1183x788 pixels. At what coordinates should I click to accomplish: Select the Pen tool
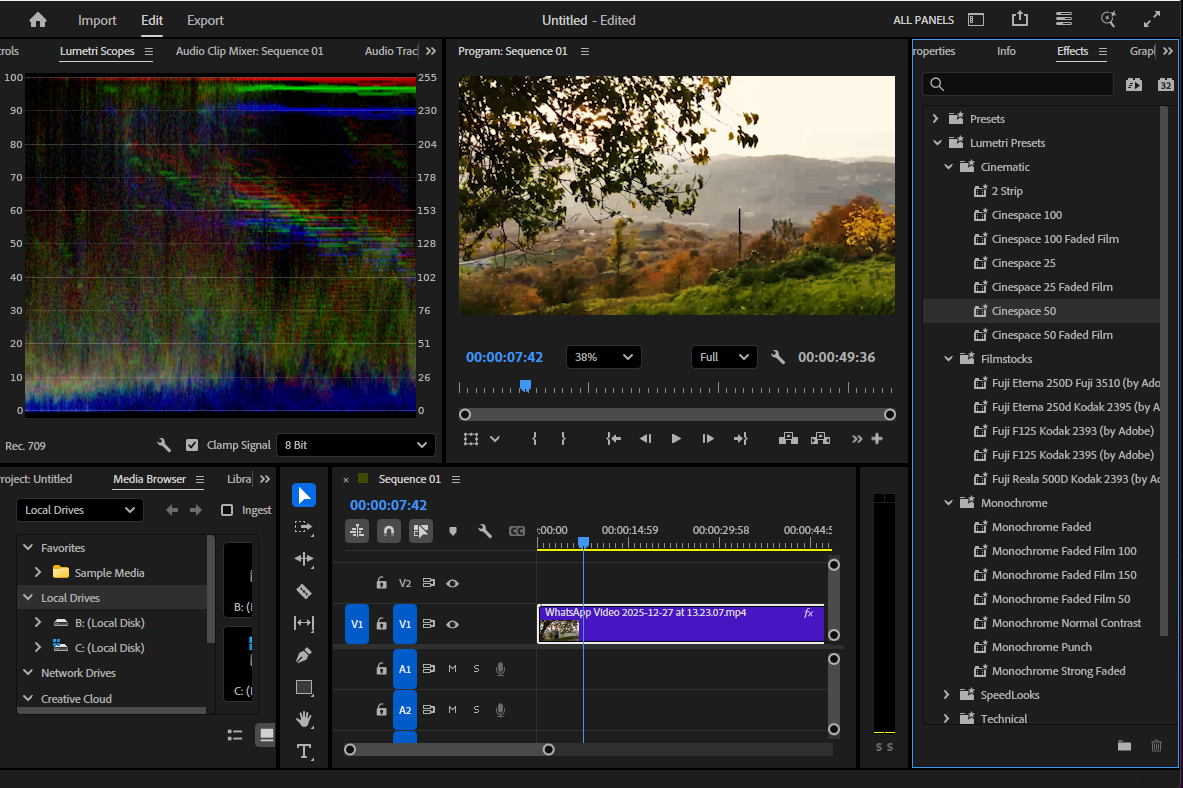(305, 655)
